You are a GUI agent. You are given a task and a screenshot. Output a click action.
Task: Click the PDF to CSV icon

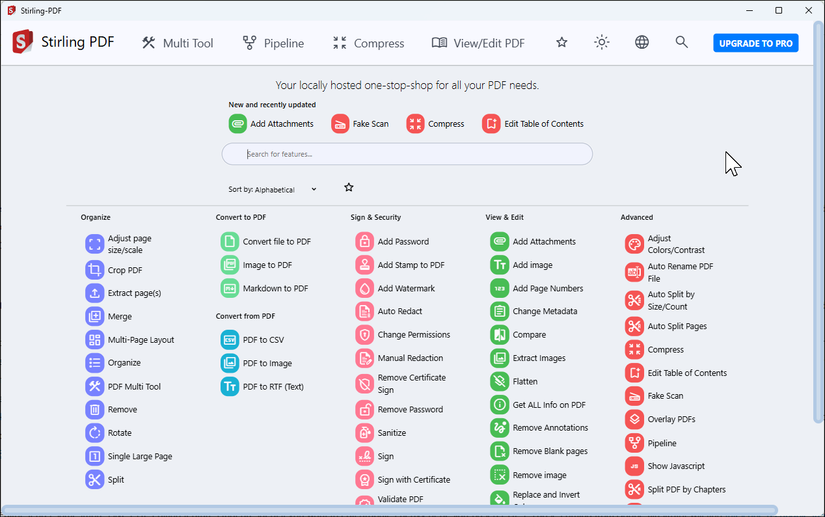point(229,340)
